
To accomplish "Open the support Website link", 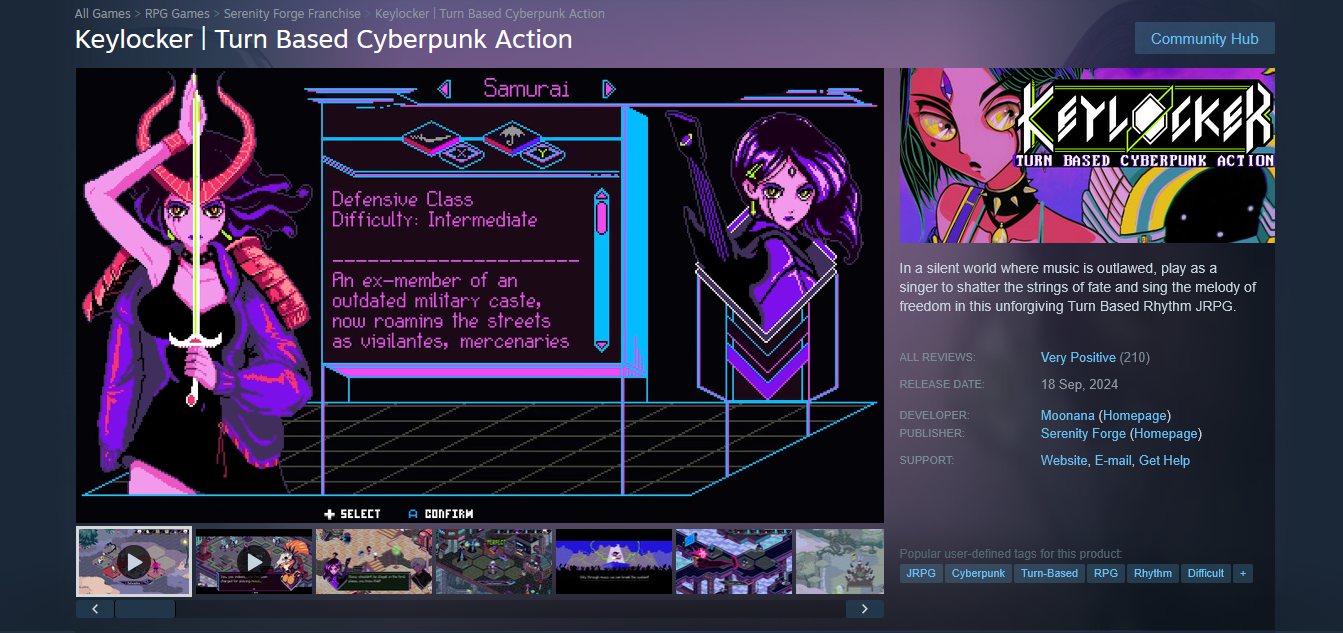I will coord(1064,460).
